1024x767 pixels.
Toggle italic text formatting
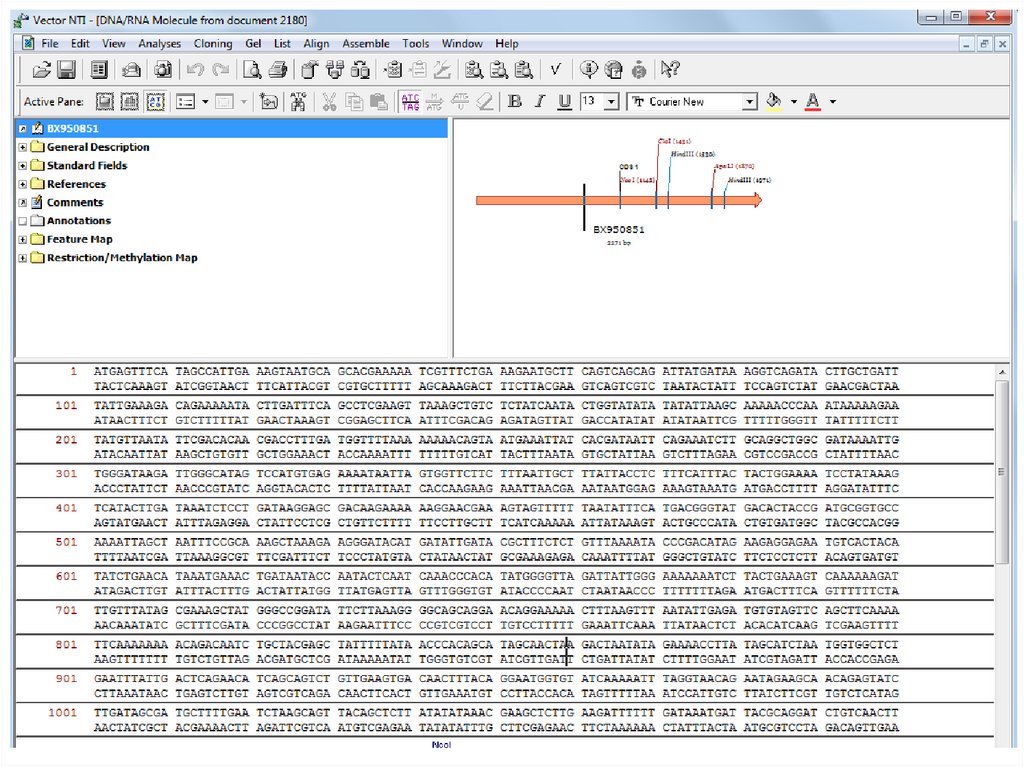(x=539, y=102)
